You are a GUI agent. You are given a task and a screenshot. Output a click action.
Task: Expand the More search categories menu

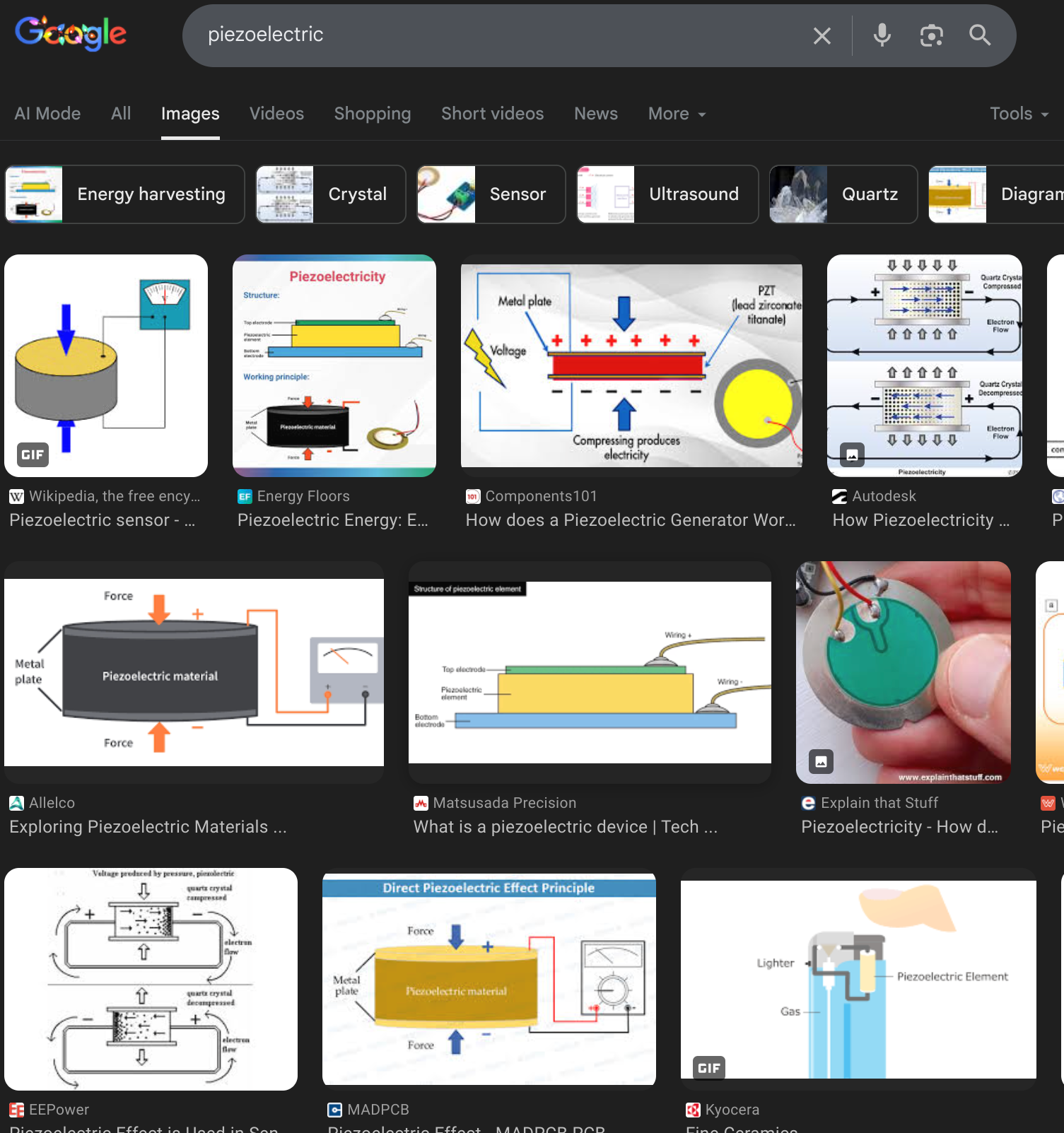(x=677, y=114)
